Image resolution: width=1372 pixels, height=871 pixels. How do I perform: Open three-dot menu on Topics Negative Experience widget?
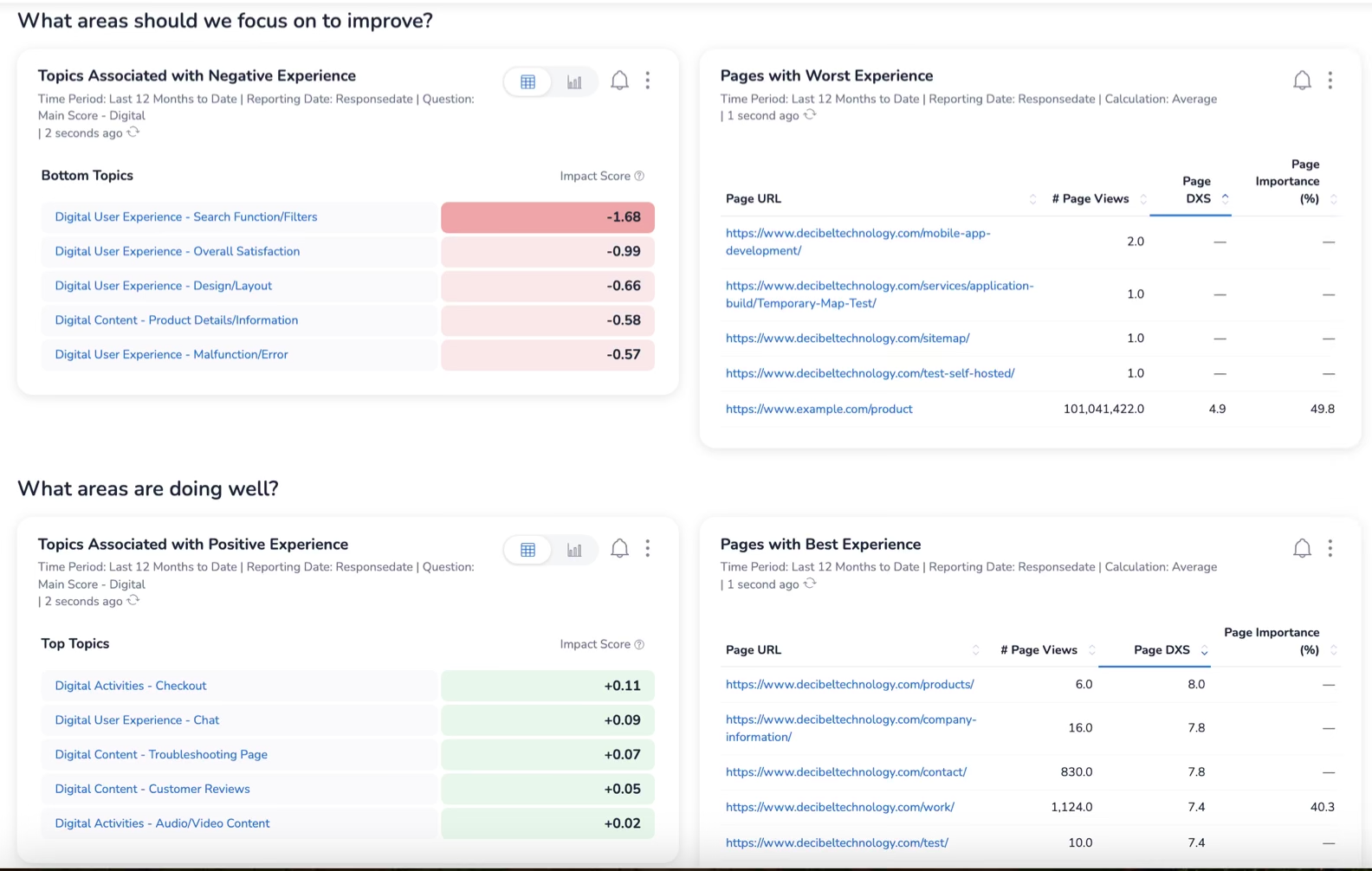pos(647,81)
